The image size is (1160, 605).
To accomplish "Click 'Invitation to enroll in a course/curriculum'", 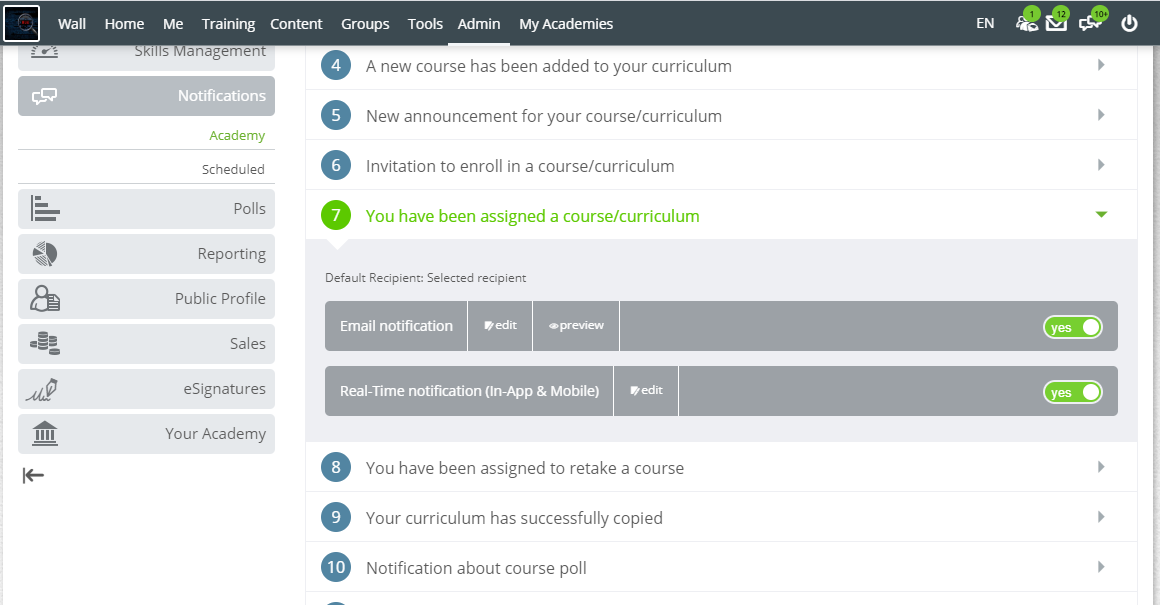I will click(520, 166).
